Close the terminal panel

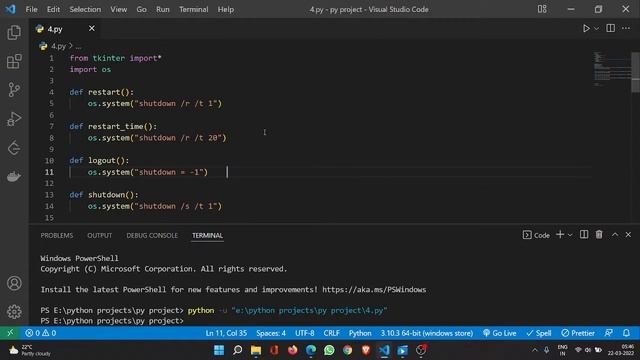pyautogui.click(x=628, y=234)
